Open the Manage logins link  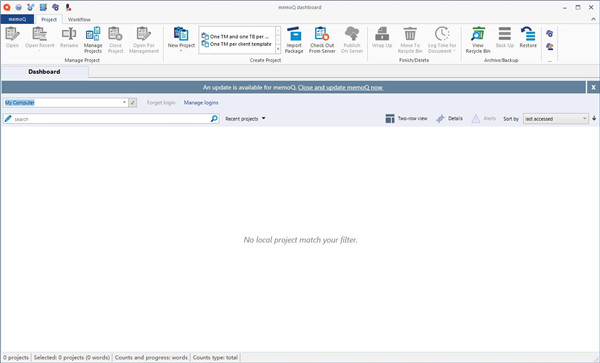click(x=201, y=103)
